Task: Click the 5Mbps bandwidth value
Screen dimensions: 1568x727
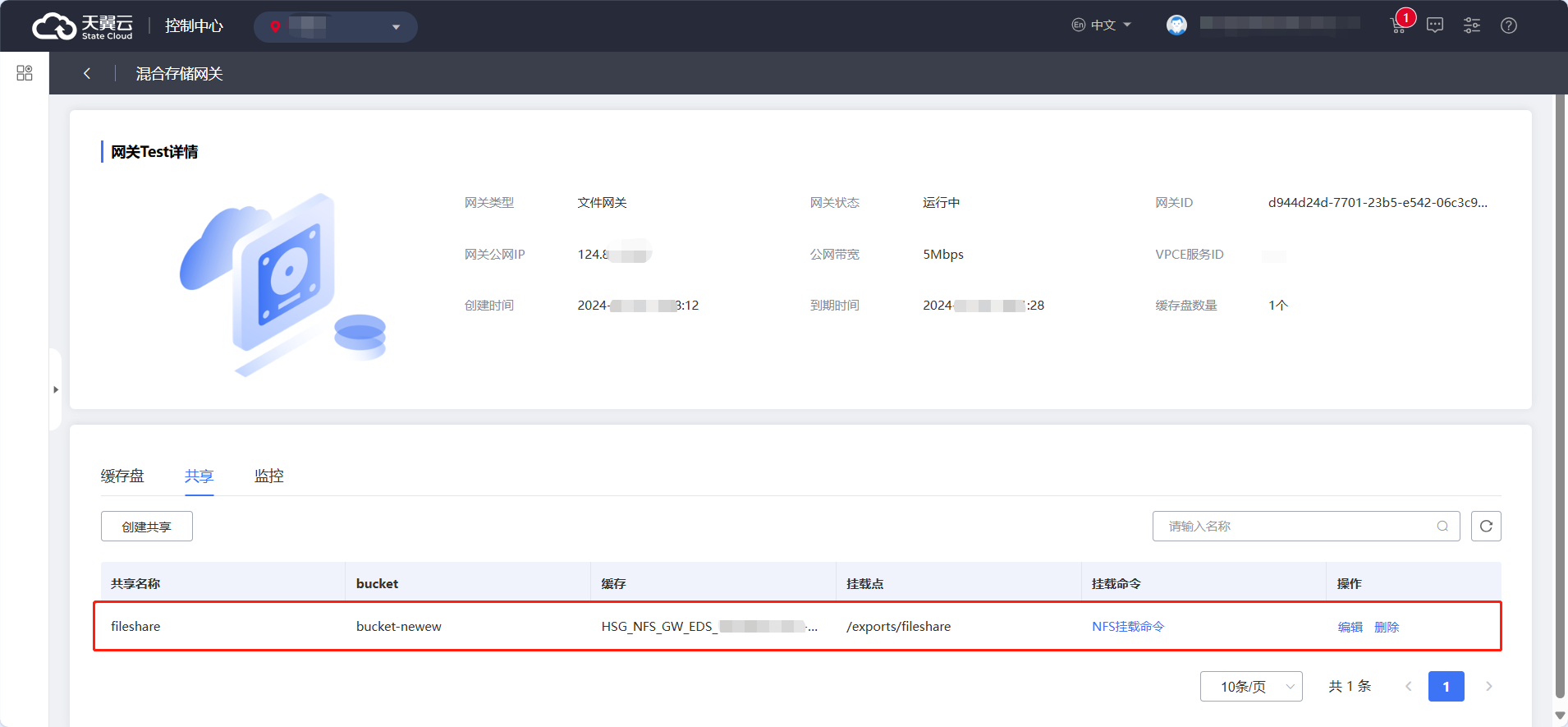Action: (943, 255)
